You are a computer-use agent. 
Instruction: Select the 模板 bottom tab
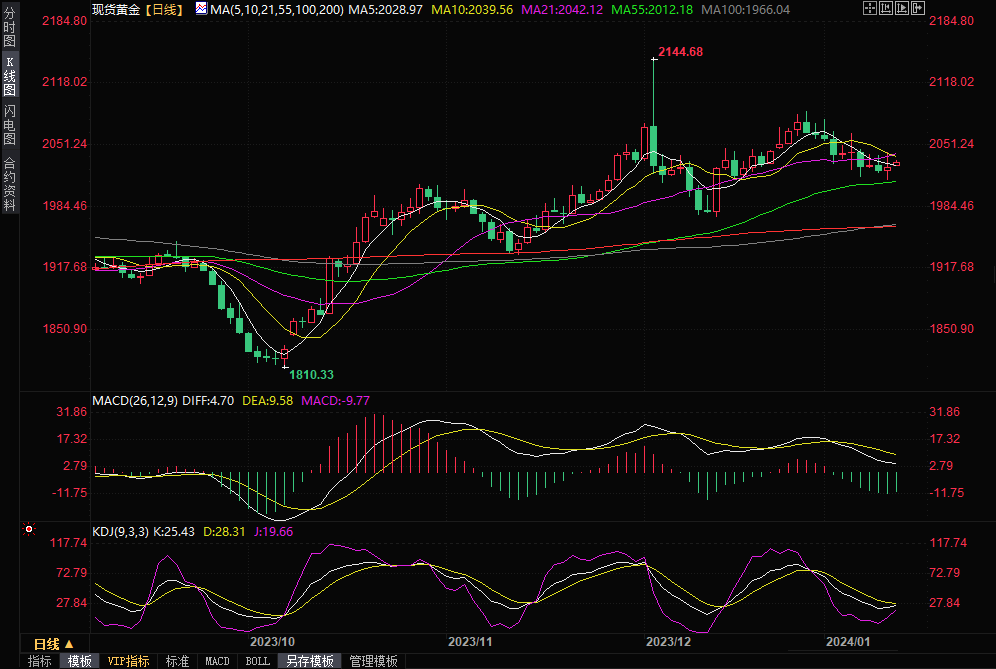80,661
